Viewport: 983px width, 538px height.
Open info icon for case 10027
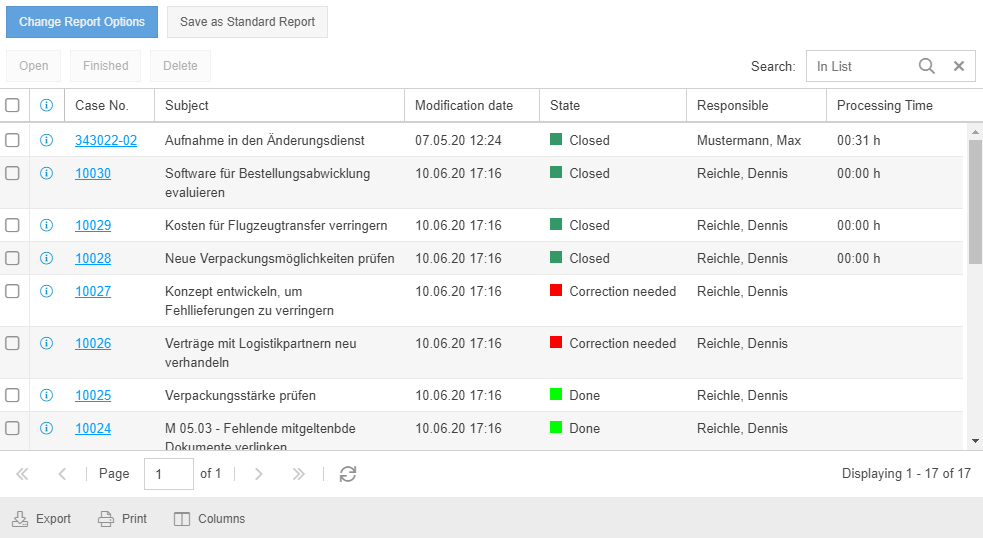tap(46, 291)
